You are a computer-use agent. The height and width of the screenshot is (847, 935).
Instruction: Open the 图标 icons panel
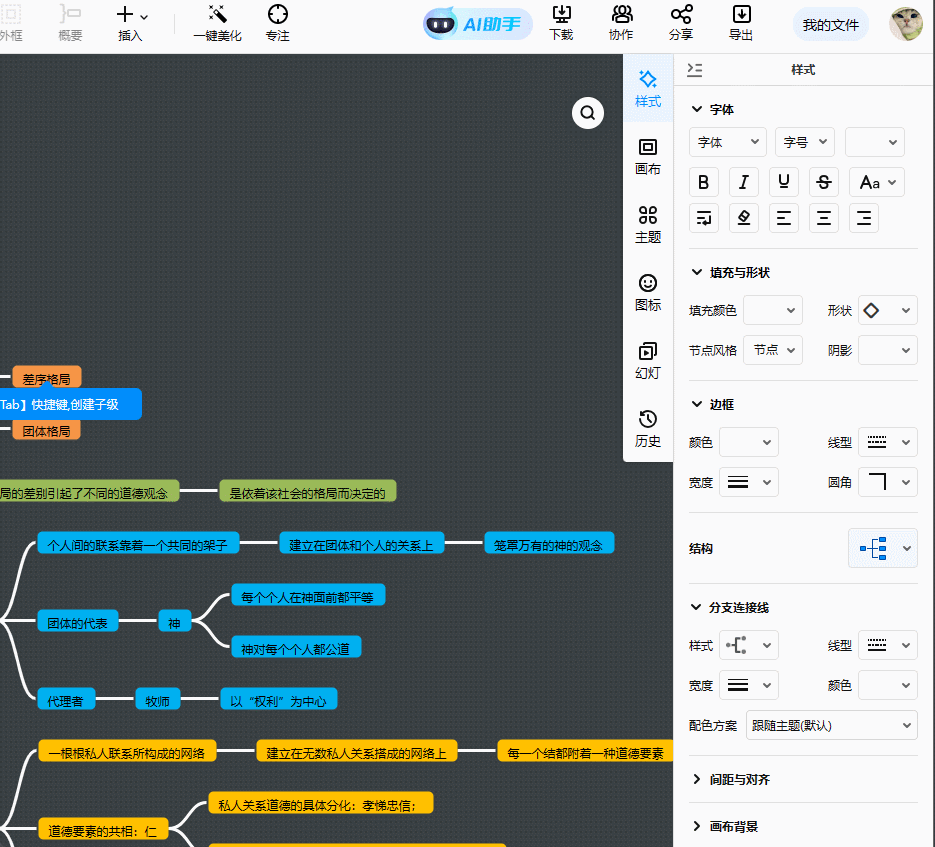pyautogui.click(x=647, y=293)
